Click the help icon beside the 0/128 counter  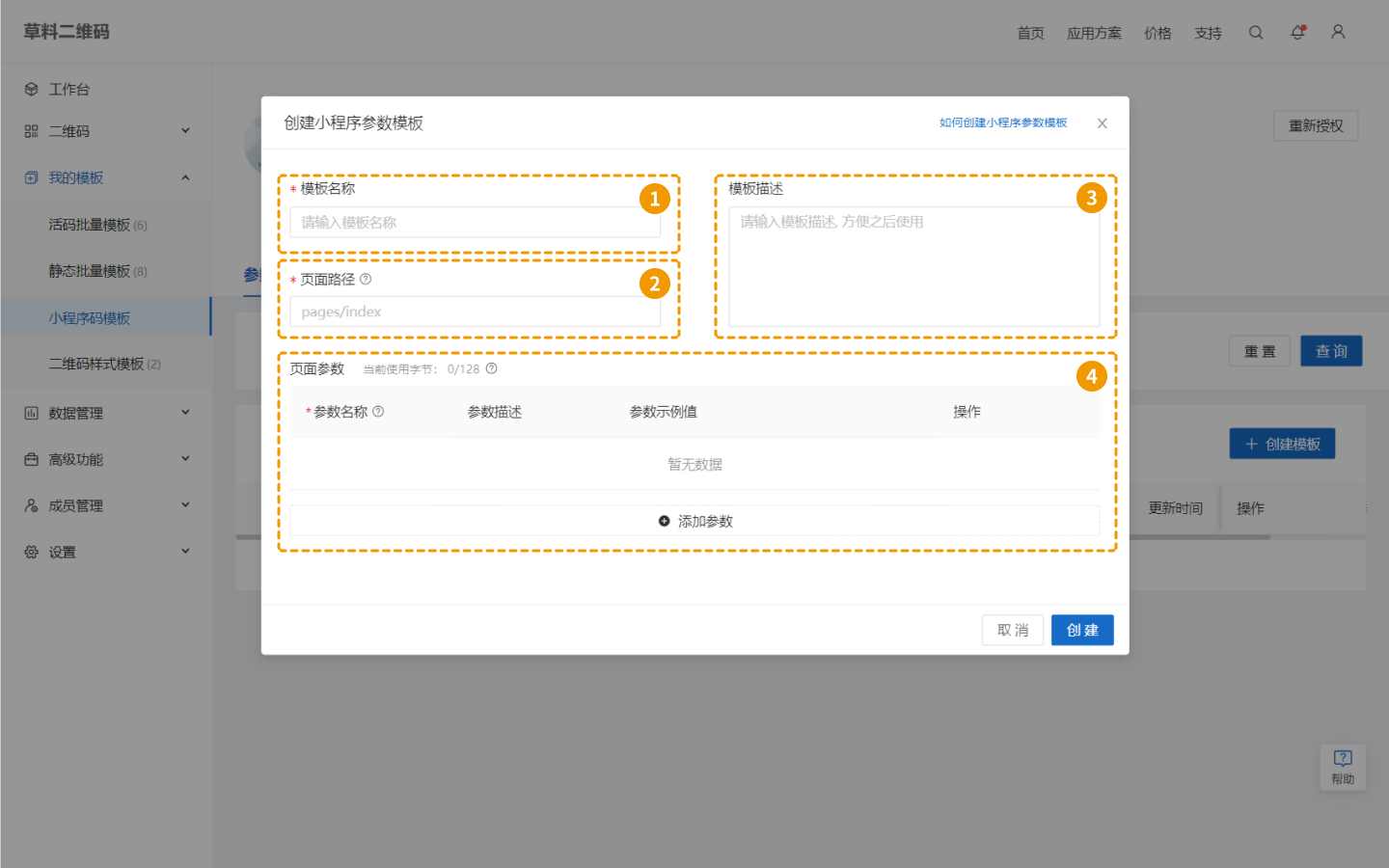point(490,368)
